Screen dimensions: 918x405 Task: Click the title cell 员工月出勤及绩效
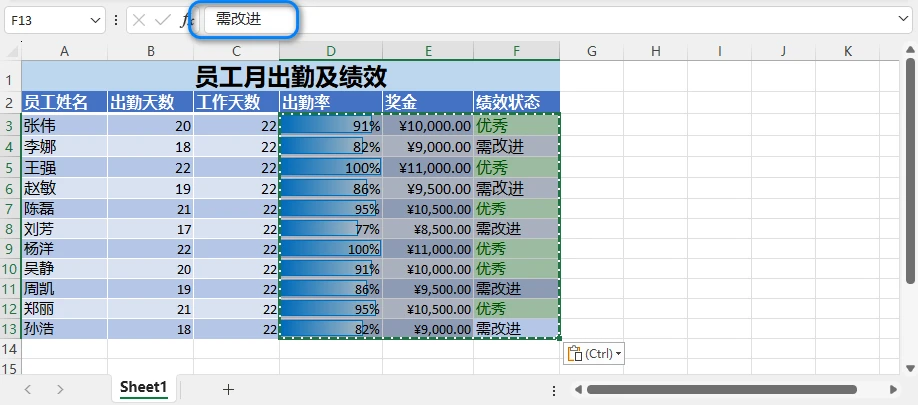(x=290, y=76)
